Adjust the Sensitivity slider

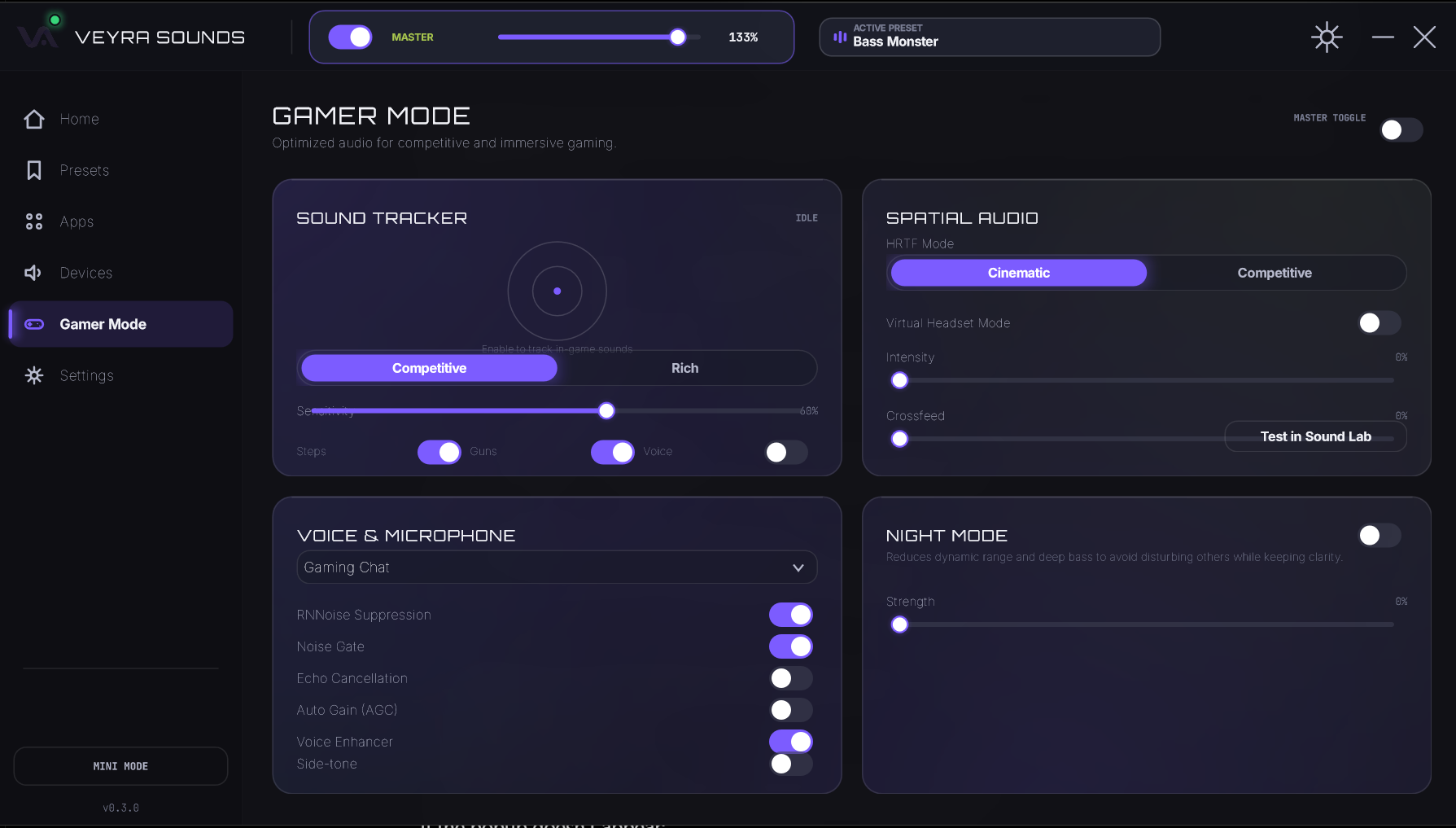(x=557, y=411)
